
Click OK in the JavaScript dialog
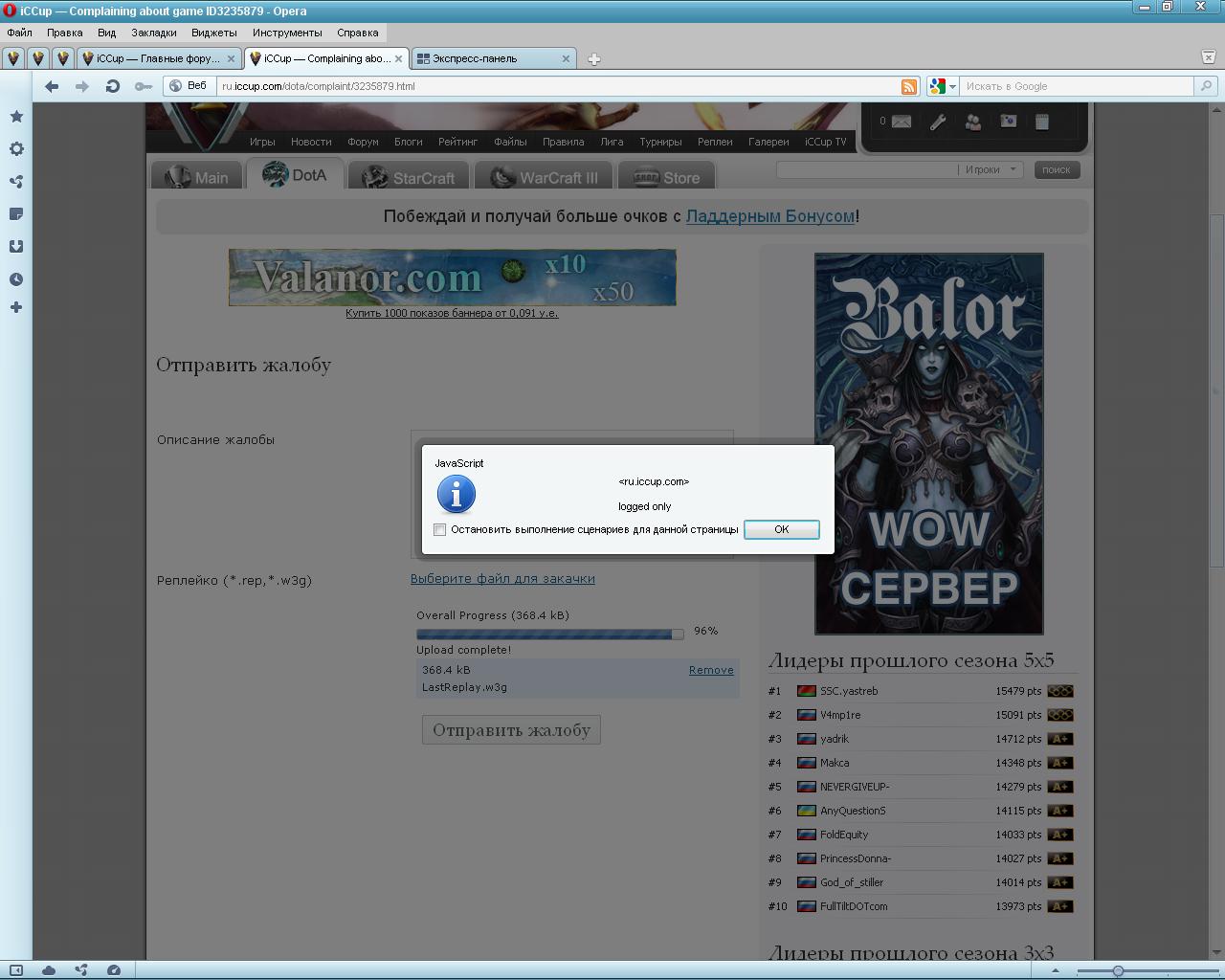click(x=782, y=529)
